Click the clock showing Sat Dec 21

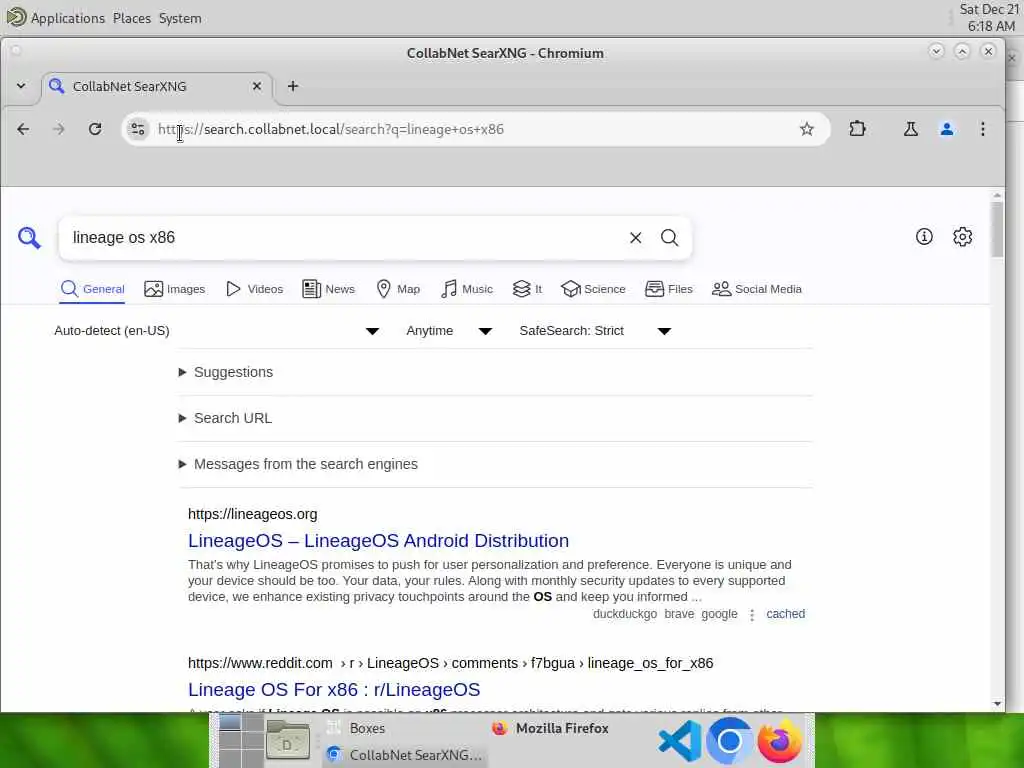[989, 18]
